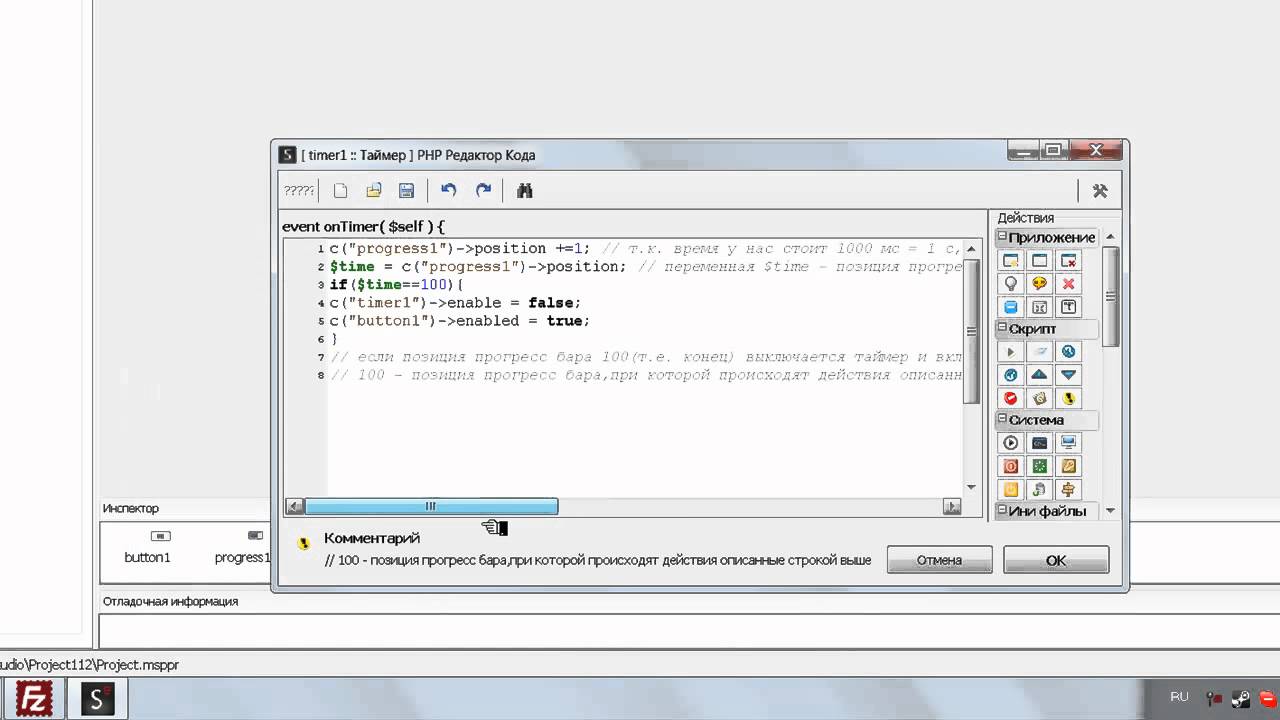Collapse the Скрипт actions group

[1002, 328]
